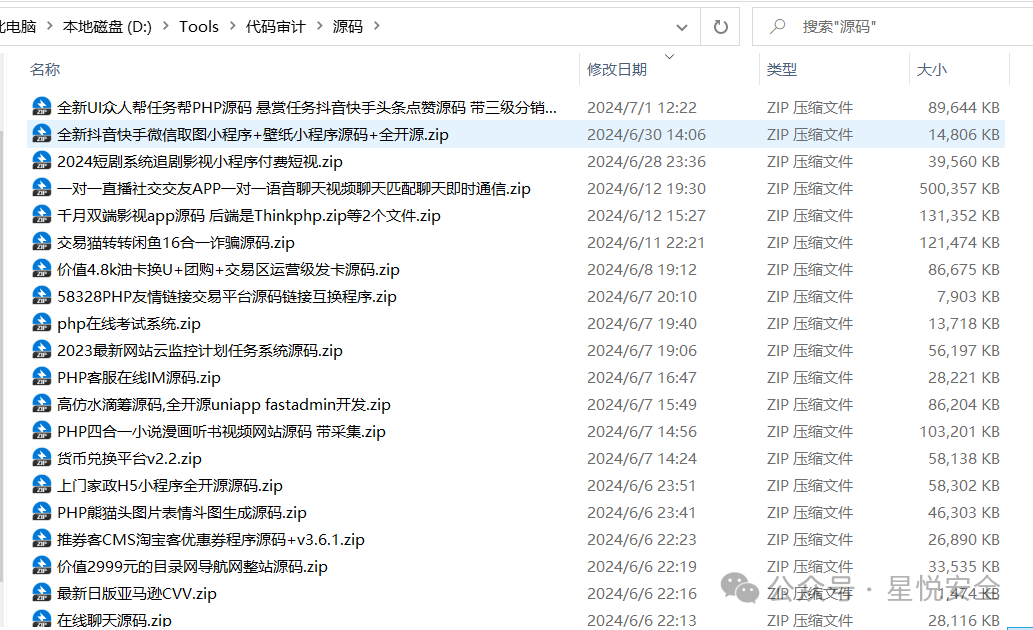Sort by 名称 column header
1033x630 pixels.
45,69
